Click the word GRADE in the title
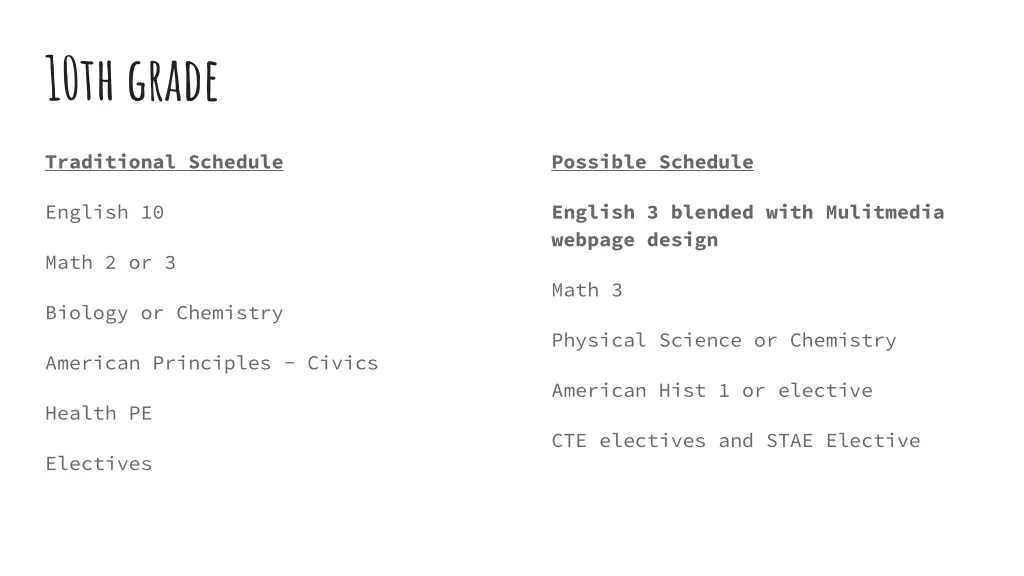Viewport: 1024px width, 576px height. click(x=173, y=80)
